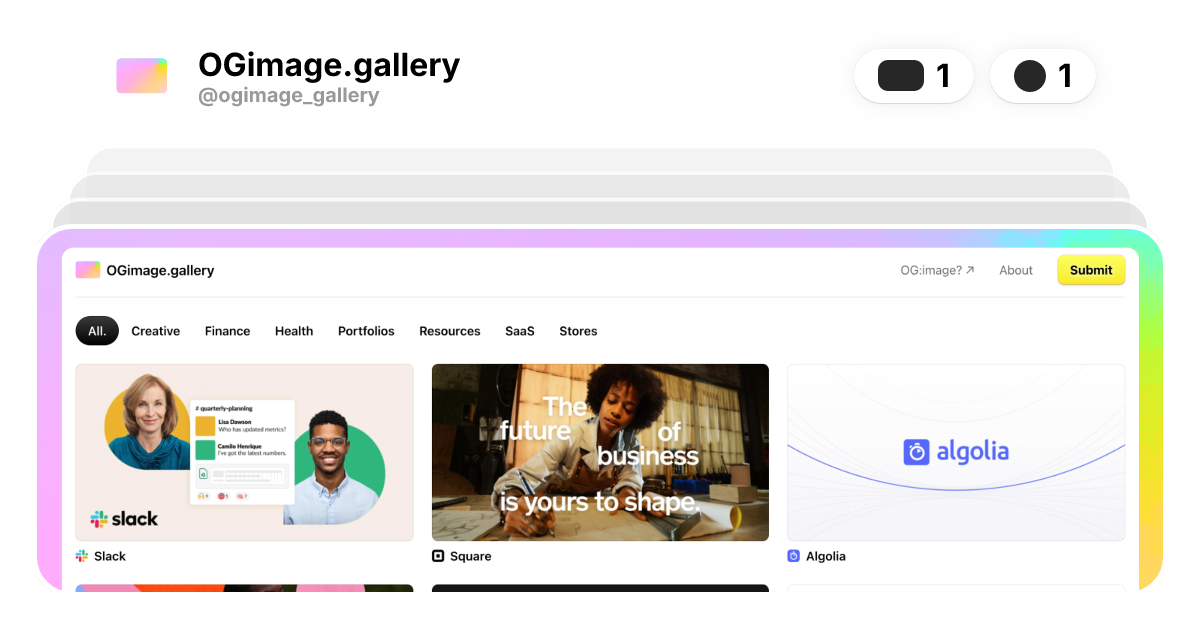Open the Resources category
The height and width of the screenshot is (630, 1200).
point(449,331)
